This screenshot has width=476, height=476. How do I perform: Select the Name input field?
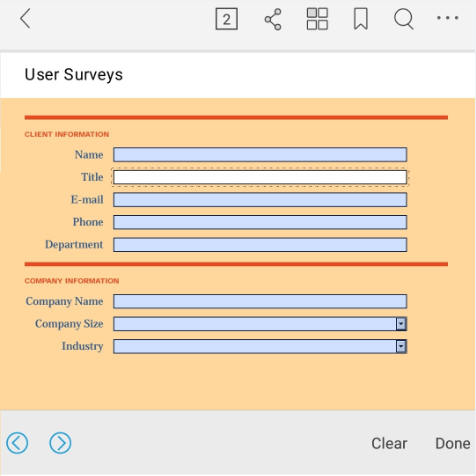(260, 155)
